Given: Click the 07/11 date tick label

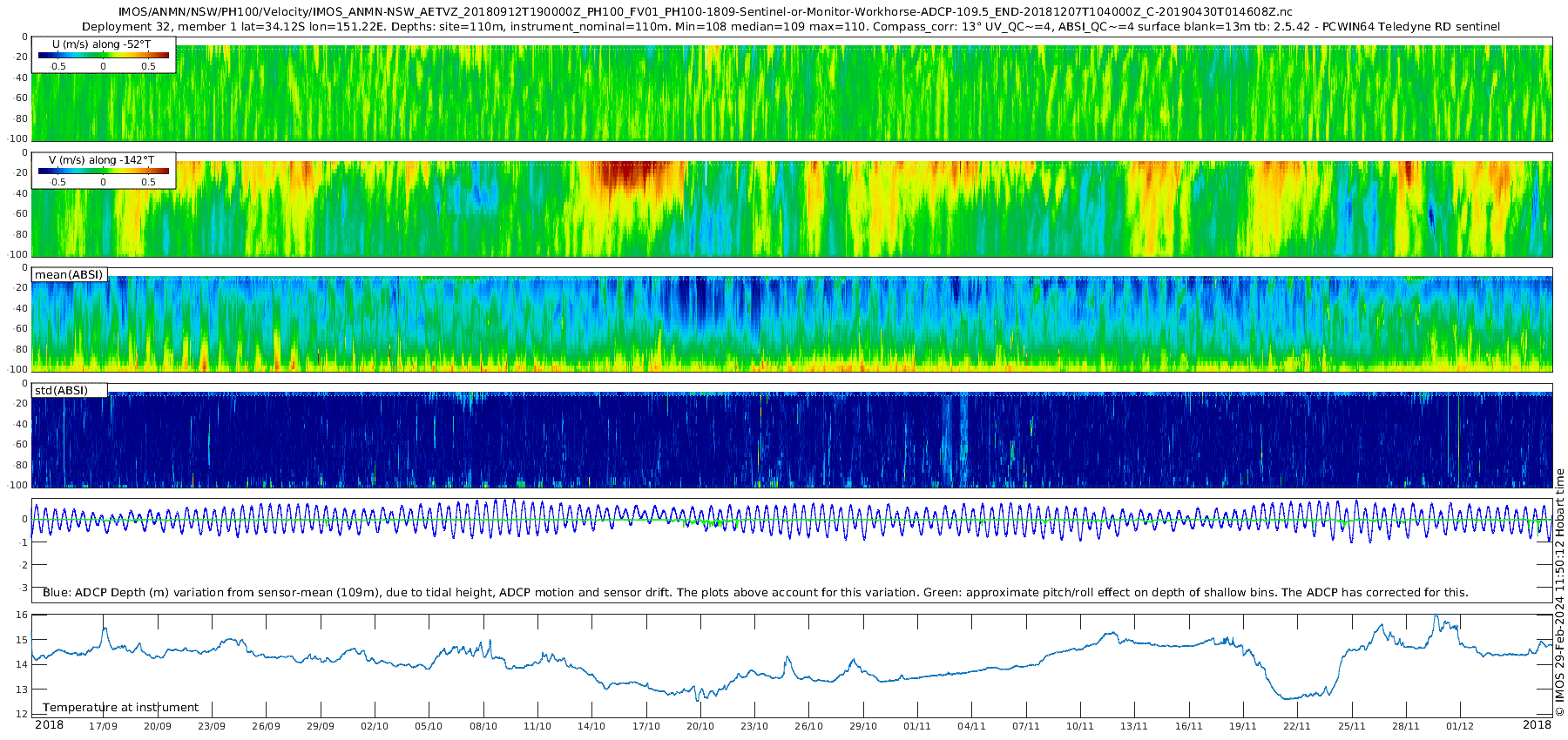Looking at the screenshot, I should point(1026,726).
